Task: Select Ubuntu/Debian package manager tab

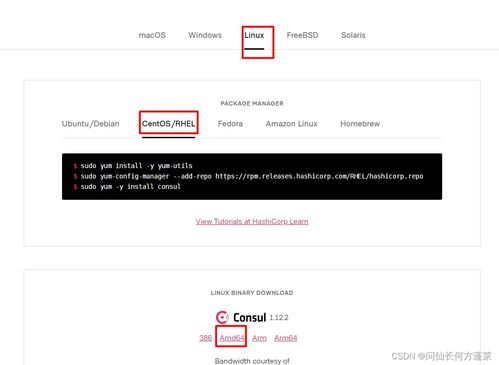Action: 90,124
